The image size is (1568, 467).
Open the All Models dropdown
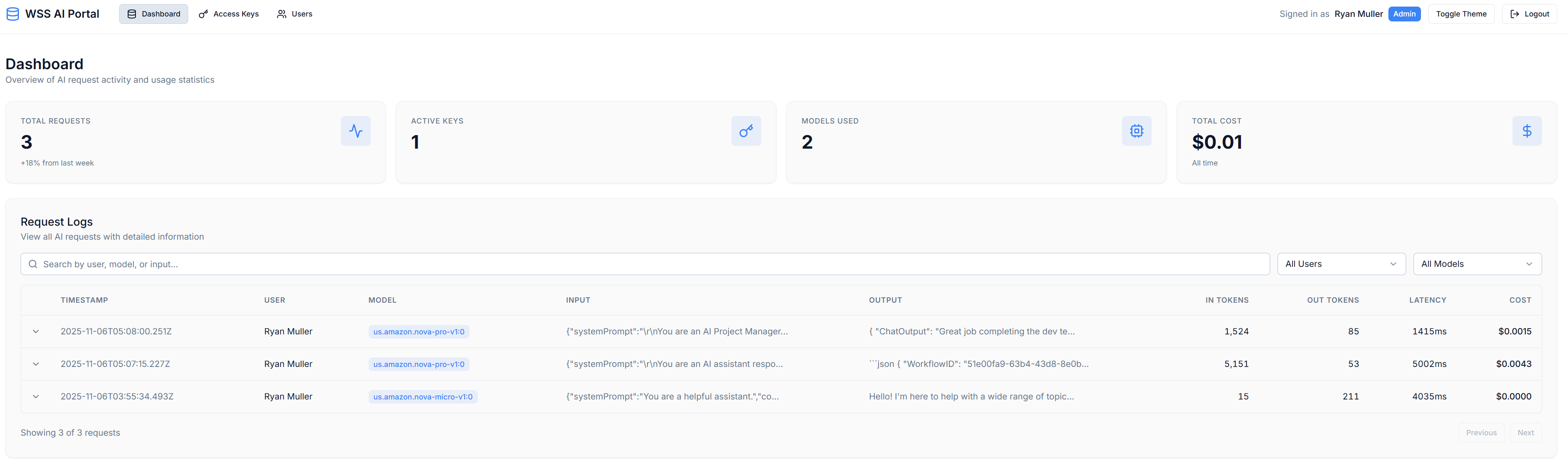click(x=1477, y=264)
